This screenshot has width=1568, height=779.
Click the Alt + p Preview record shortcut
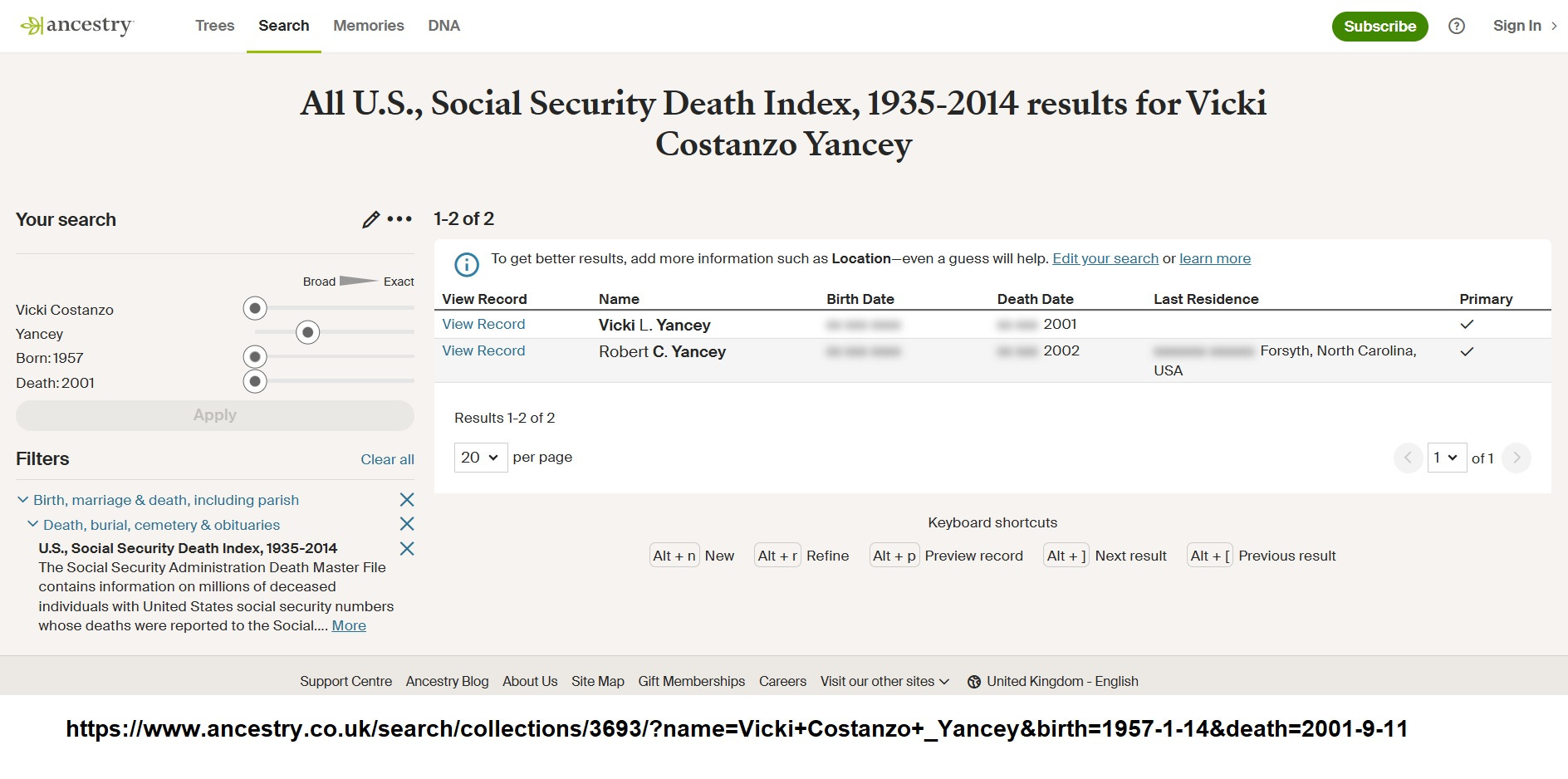947,556
